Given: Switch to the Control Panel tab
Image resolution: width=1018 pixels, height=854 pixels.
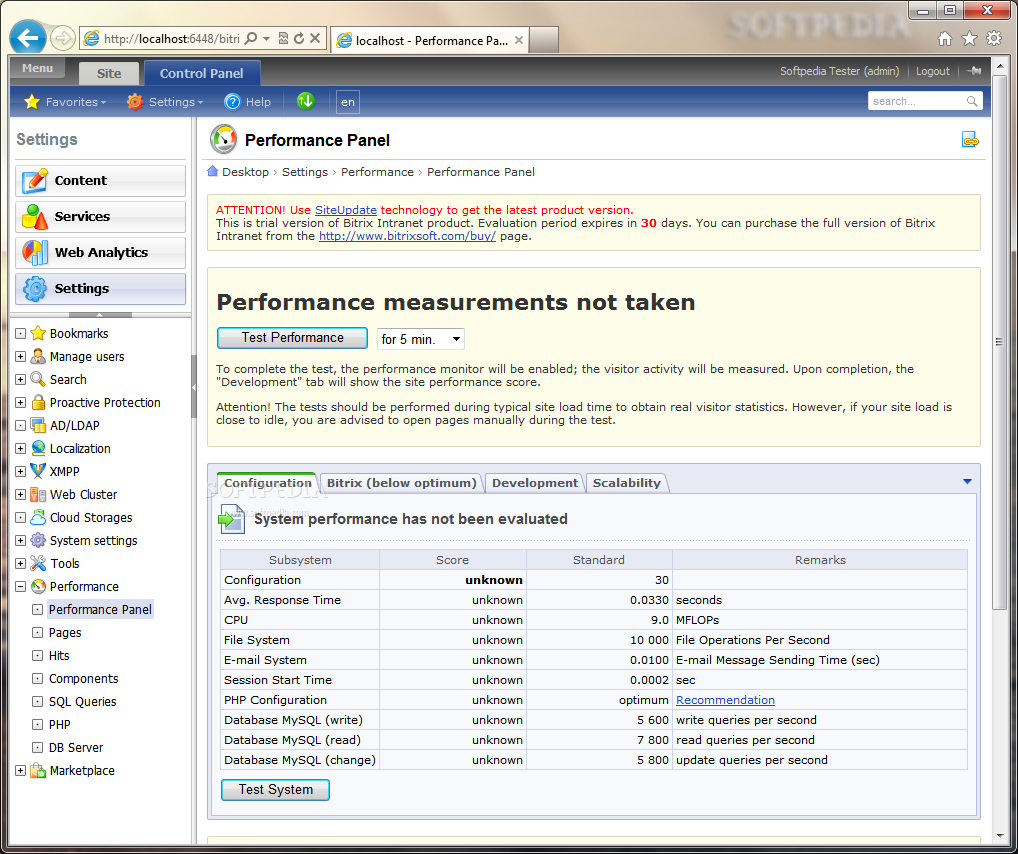Looking at the screenshot, I should click(202, 73).
